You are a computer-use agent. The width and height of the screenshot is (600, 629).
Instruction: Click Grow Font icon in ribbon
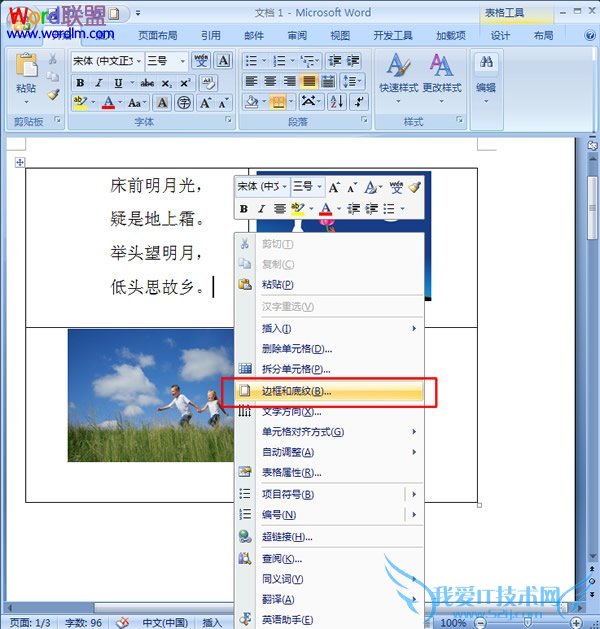click(x=206, y=103)
